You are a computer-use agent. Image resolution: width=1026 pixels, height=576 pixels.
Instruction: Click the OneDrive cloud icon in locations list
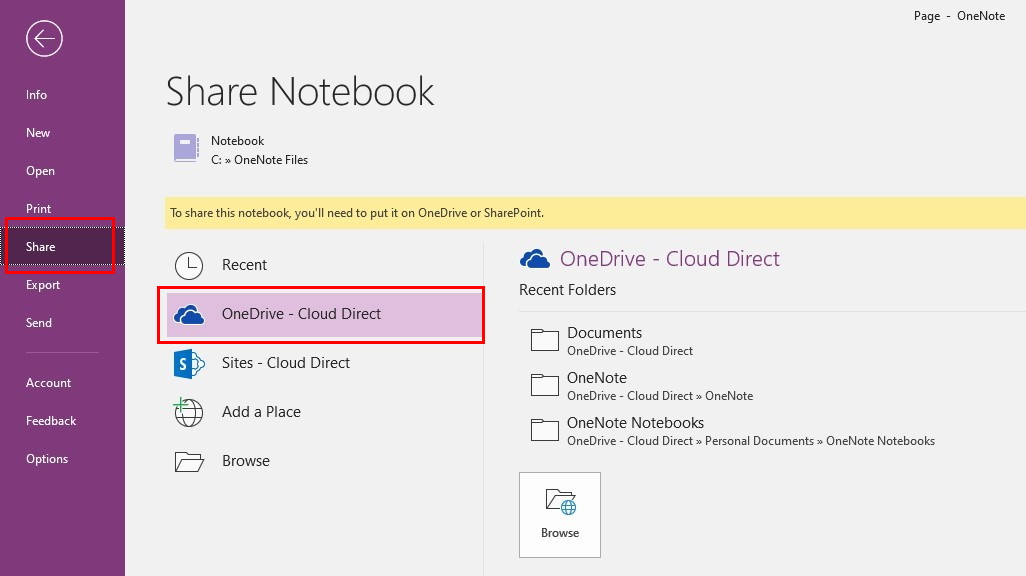(189, 315)
